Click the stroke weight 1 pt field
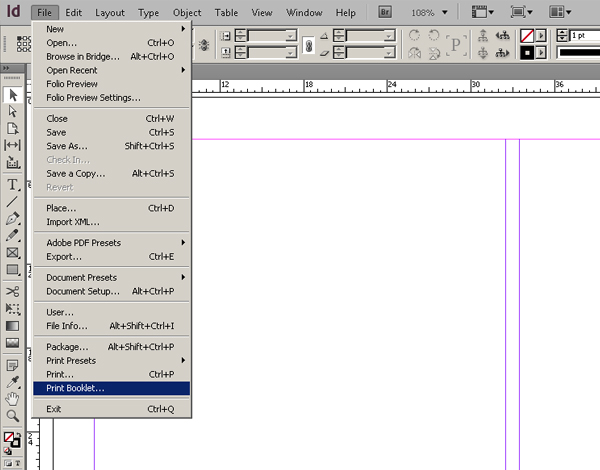This screenshot has width=600, height=470. click(x=584, y=36)
